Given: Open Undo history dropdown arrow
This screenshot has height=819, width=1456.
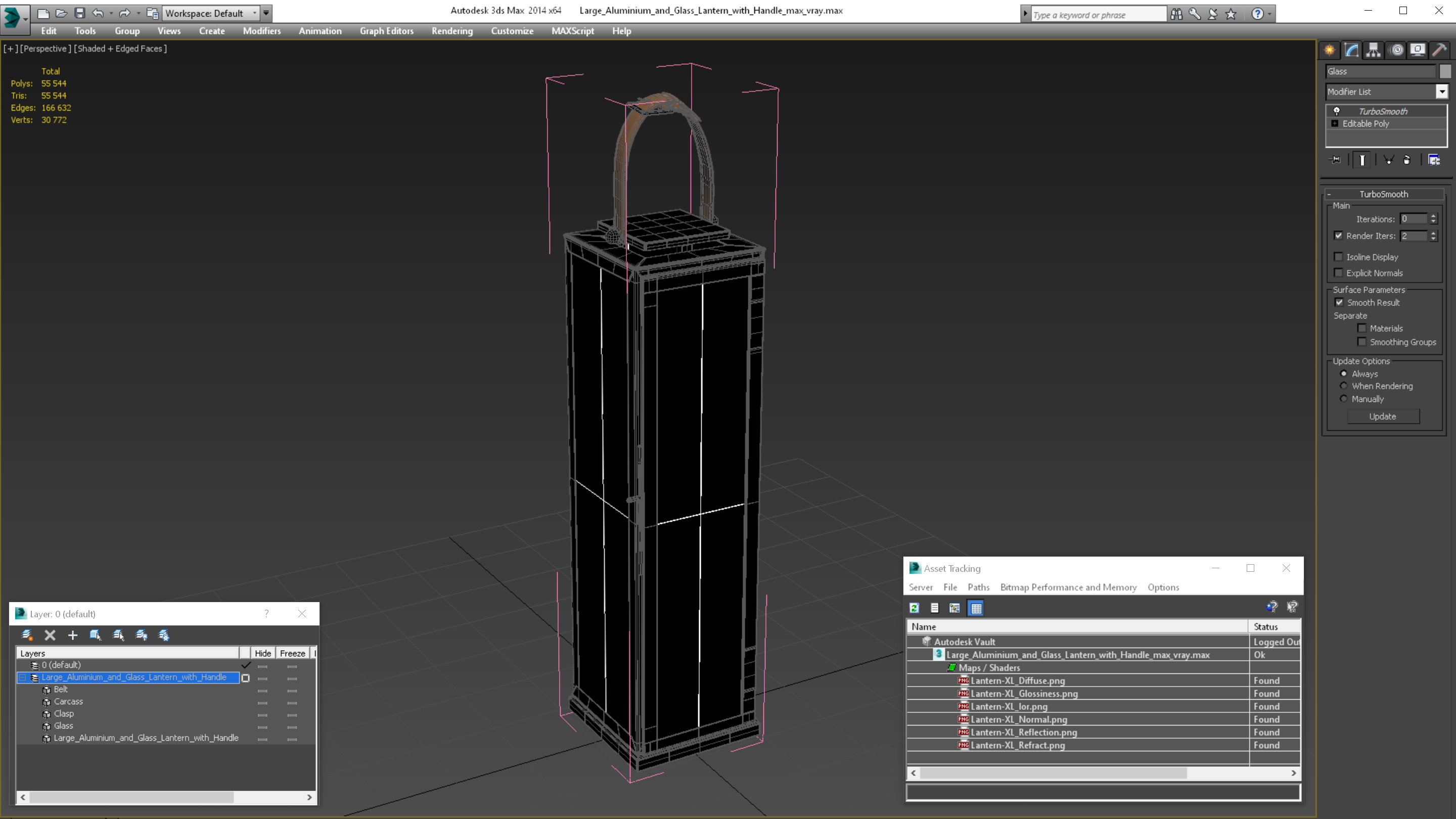Looking at the screenshot, I should 111,13.
